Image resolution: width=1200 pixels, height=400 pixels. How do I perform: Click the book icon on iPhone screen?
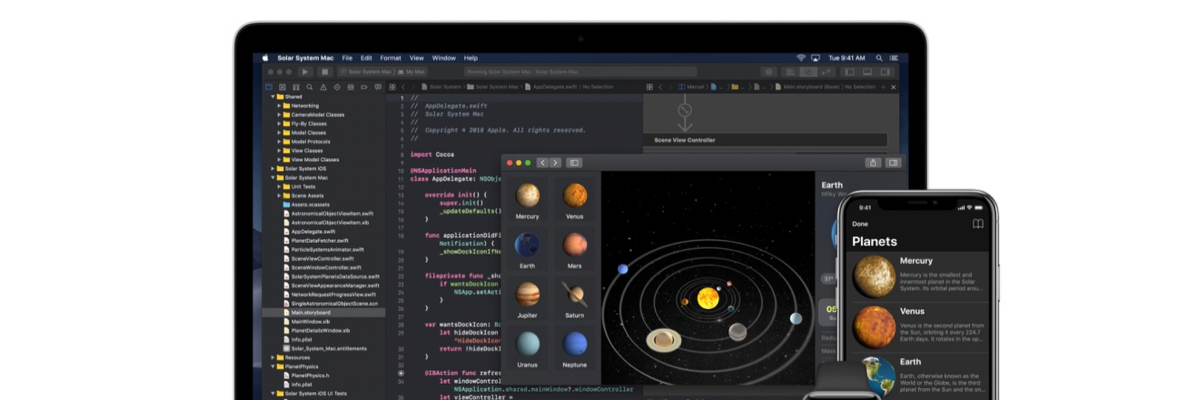click(978, 223)
